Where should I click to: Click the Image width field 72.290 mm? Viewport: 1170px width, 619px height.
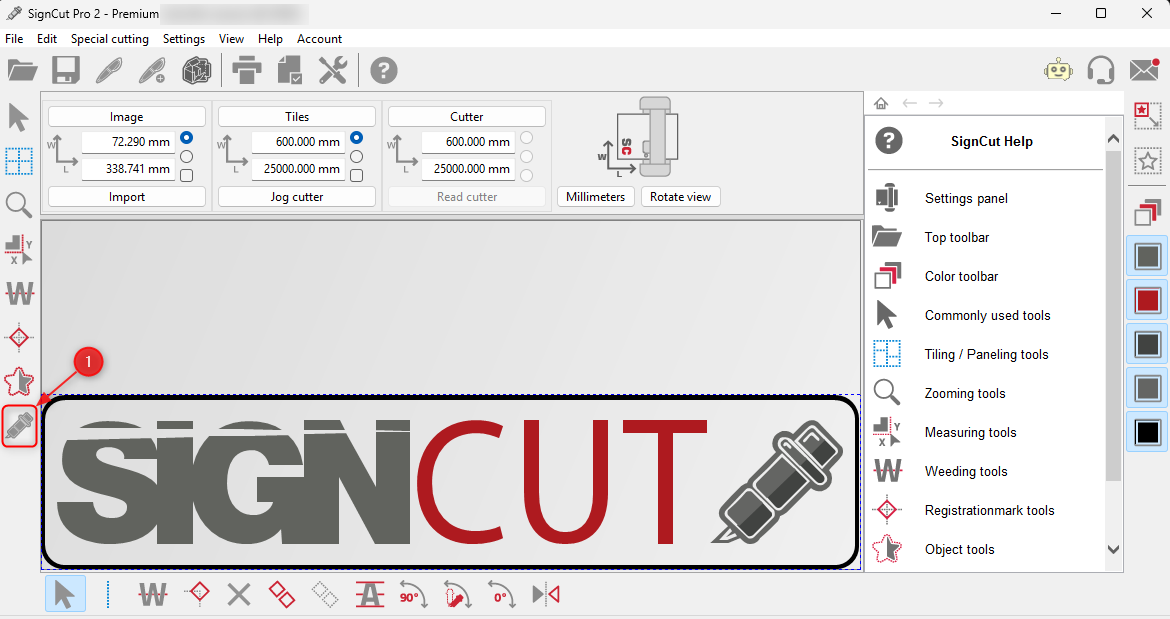pos(128,142)
